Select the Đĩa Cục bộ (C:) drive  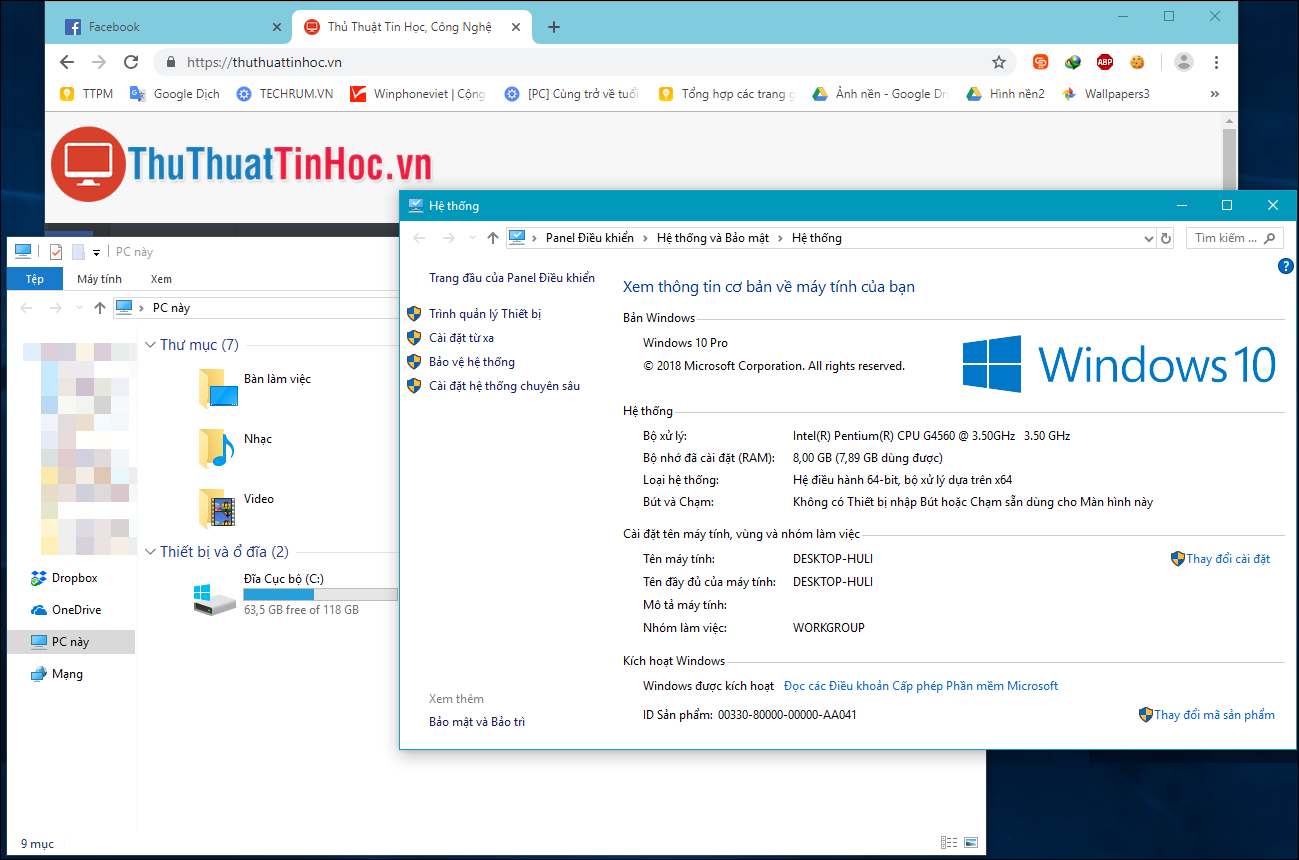tap(295, 594)
